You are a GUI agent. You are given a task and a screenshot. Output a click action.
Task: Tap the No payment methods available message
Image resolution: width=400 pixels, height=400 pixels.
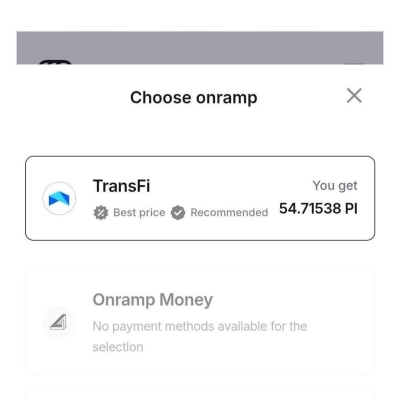click(x=200, y=336)
